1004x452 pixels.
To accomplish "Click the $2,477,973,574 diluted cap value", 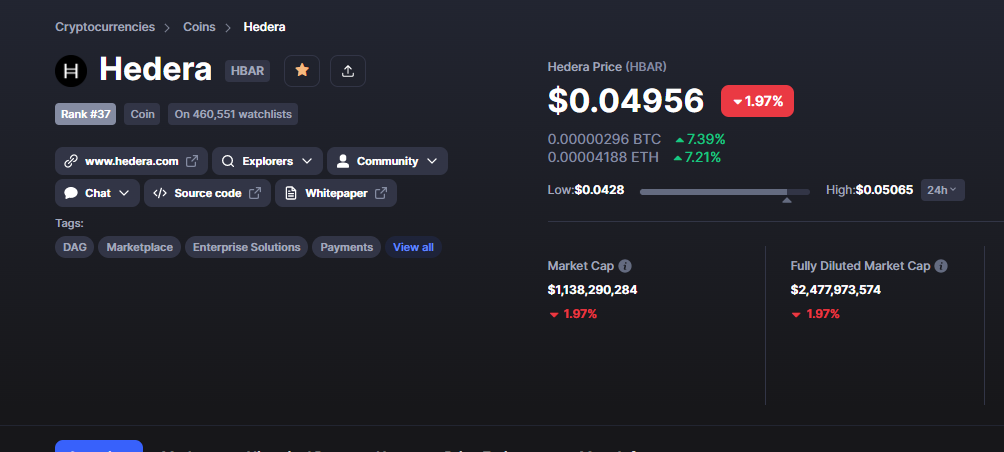I will [836, 290].
